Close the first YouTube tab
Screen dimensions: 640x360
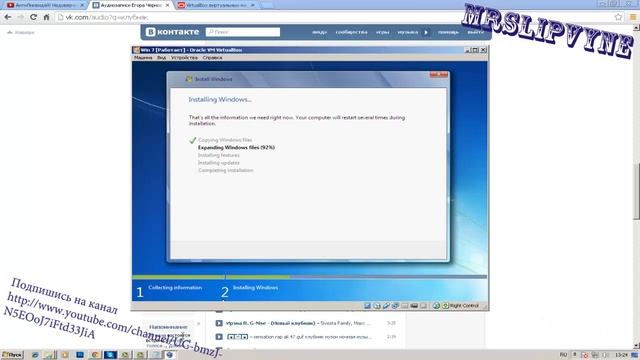coord(82,5)
